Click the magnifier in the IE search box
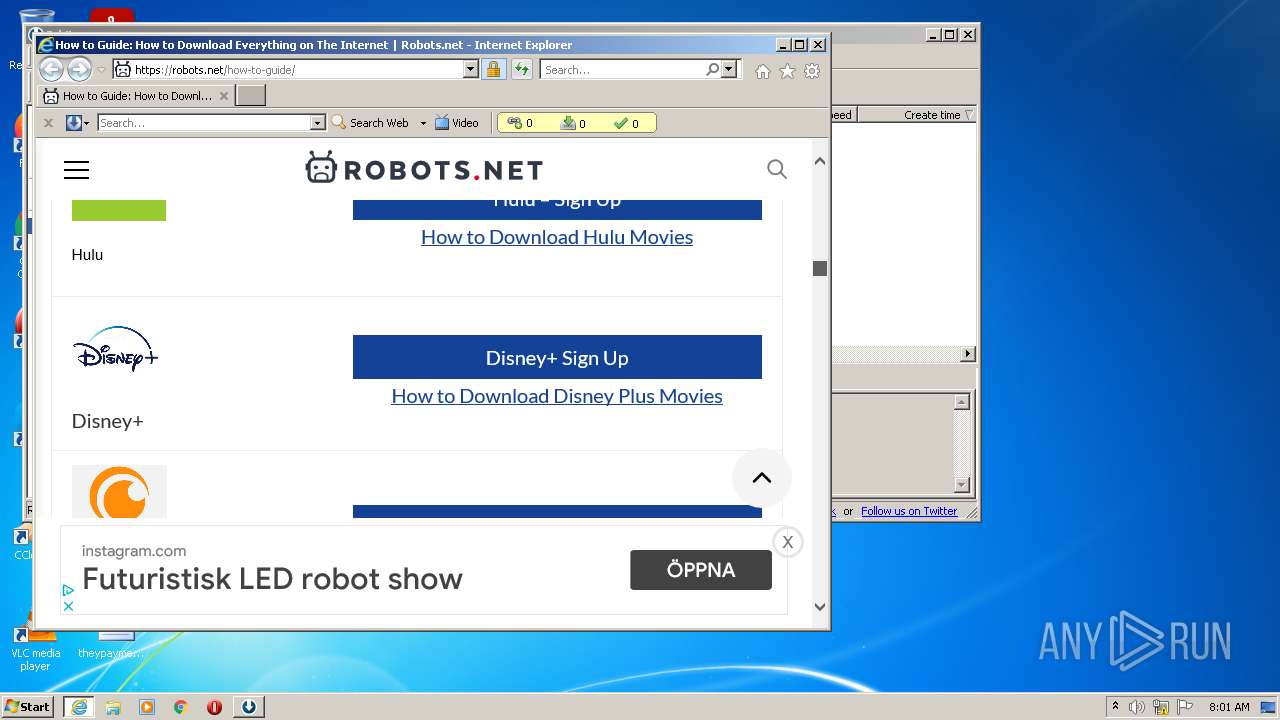Viewport: 1280px width, 720px height. (712, 69)
